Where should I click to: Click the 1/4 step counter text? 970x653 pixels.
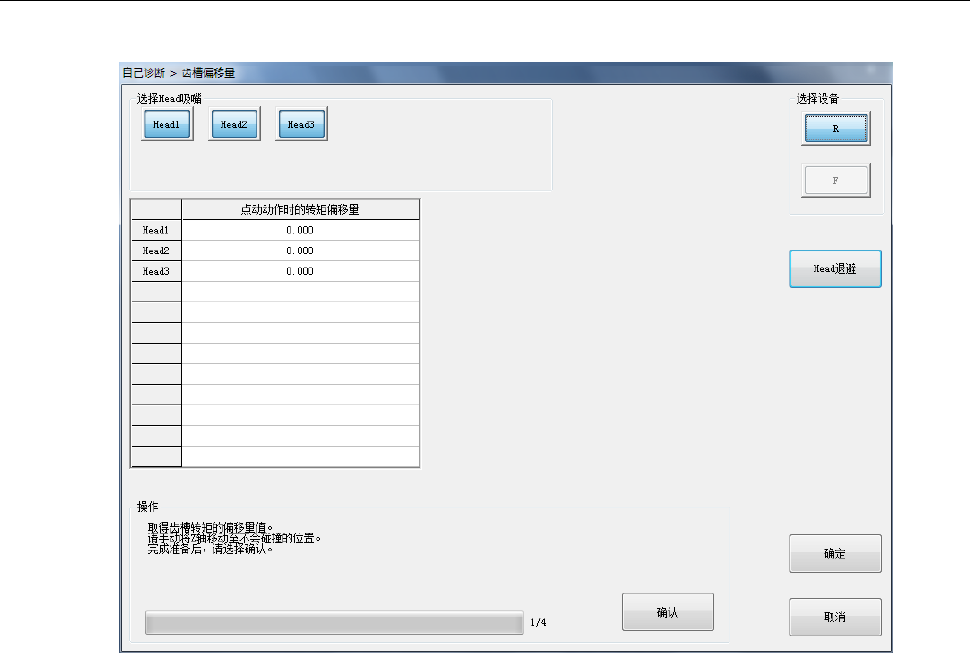click(538, 622)
